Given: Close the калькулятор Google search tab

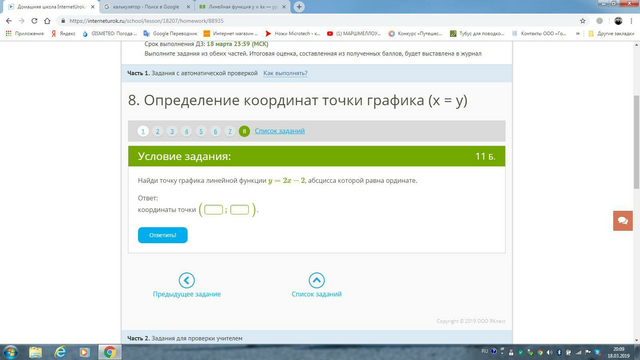Looking at the screenshot, I should pyautogui.click(x=188, y=7).
